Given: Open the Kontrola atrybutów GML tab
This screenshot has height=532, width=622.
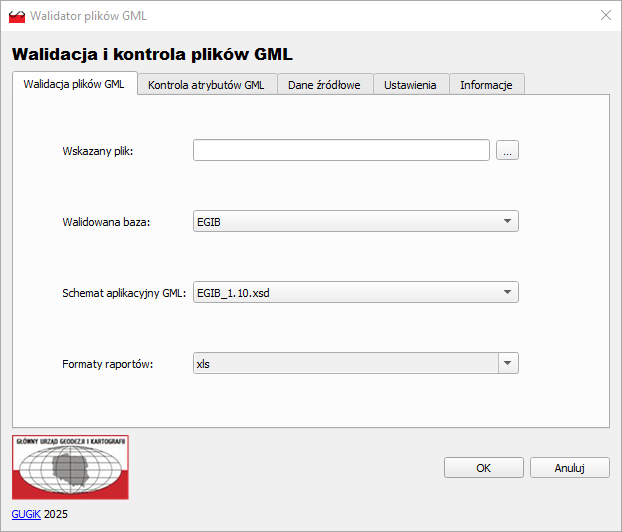Looking at the screenshot, I should [206, 85].
